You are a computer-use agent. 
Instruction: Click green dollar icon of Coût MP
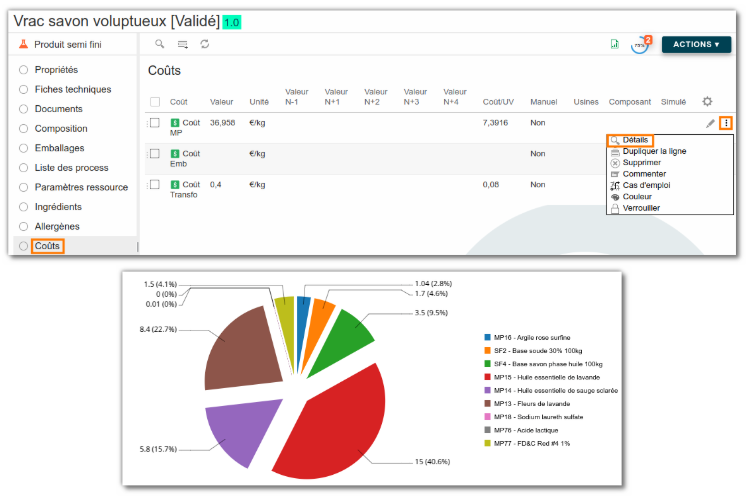175,123
